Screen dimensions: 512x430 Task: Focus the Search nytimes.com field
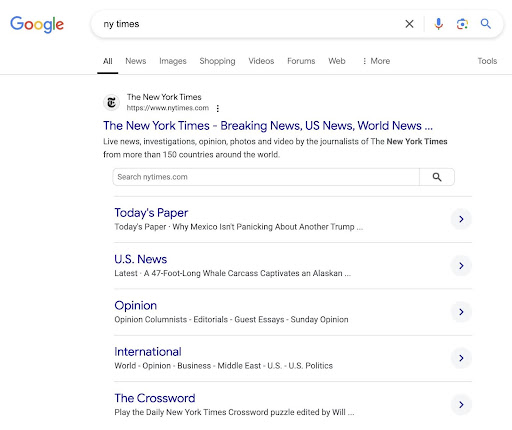[x=266, y=177]
